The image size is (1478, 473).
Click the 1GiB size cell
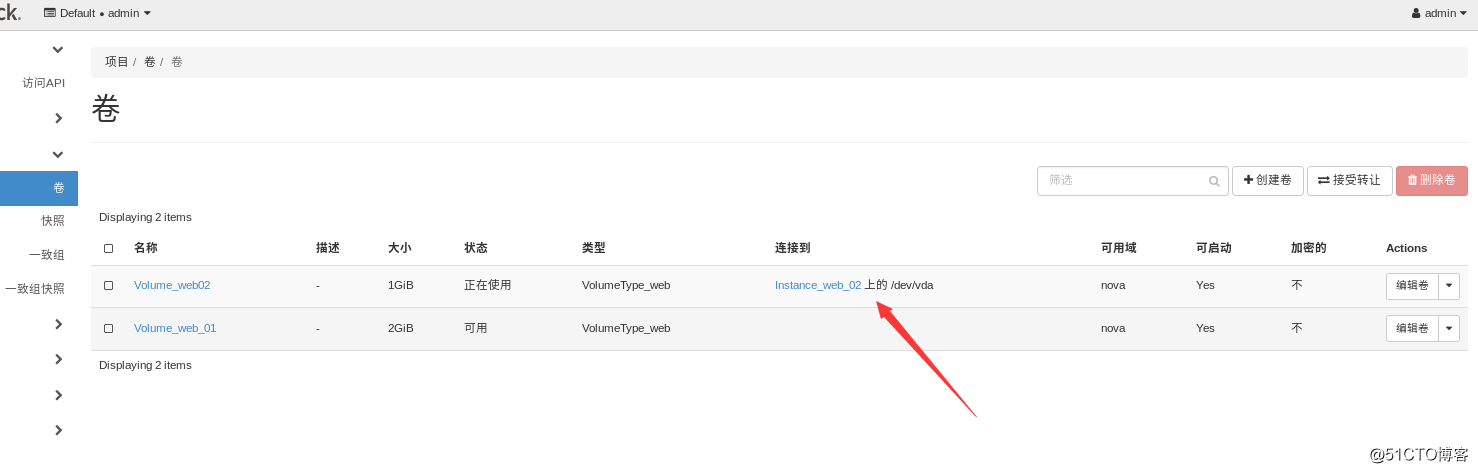click(401, 285)
